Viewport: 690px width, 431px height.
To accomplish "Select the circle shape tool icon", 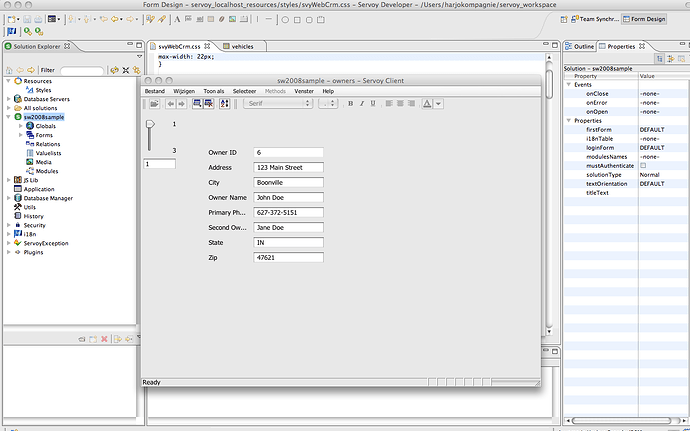I will click(285, 20).
